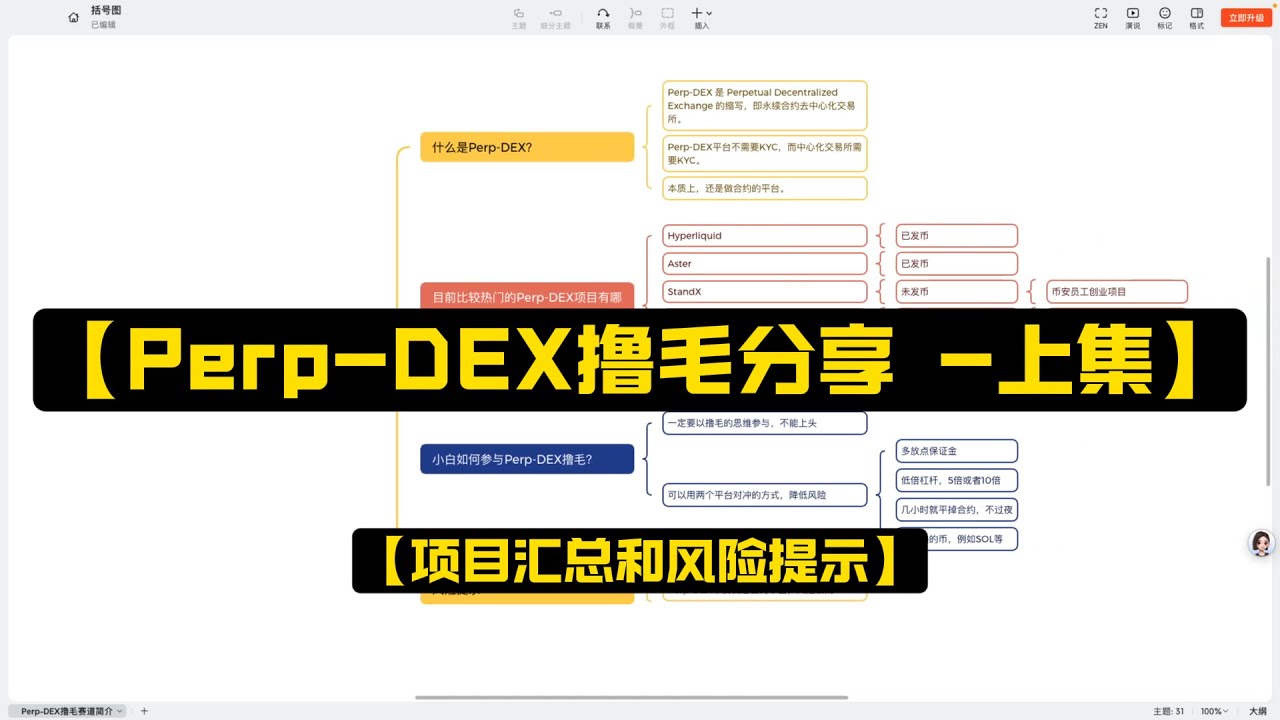Select the node 'Perp-DEX平台不需要KYC'
Image resolution: width=1280 pixels, height=720 pixels.
(765, 153)
